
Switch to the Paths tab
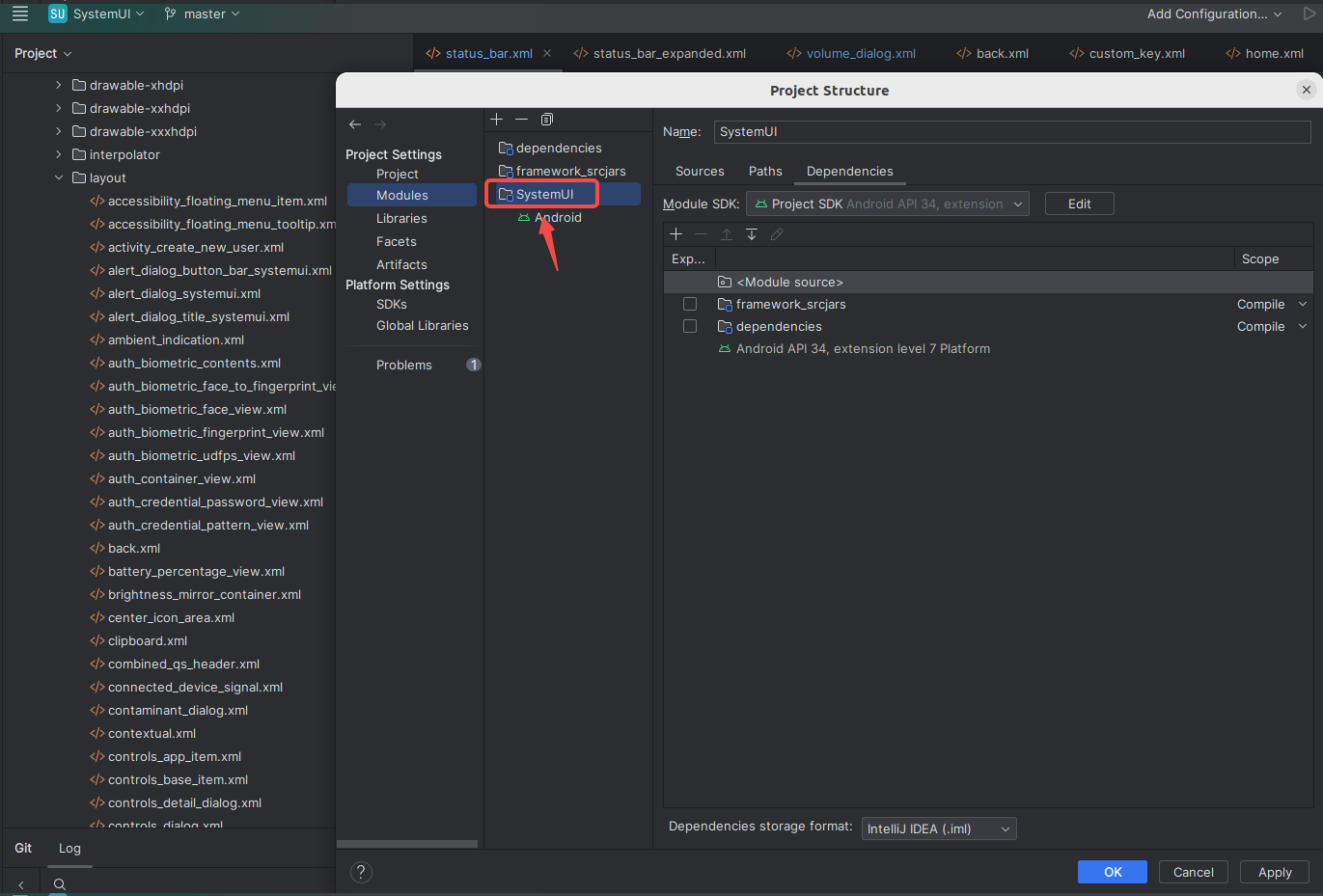(765, 171)
